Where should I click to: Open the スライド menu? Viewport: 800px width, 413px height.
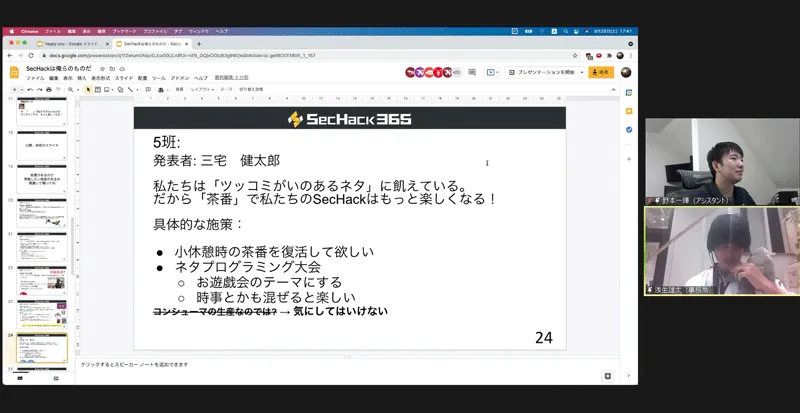pyautogui.click(x=124, y=78)
